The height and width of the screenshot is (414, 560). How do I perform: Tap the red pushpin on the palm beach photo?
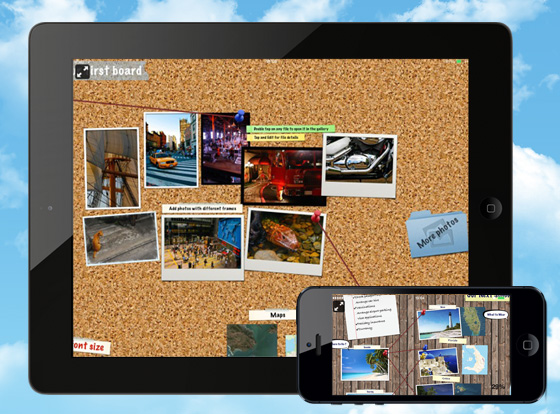pos(385,353)
